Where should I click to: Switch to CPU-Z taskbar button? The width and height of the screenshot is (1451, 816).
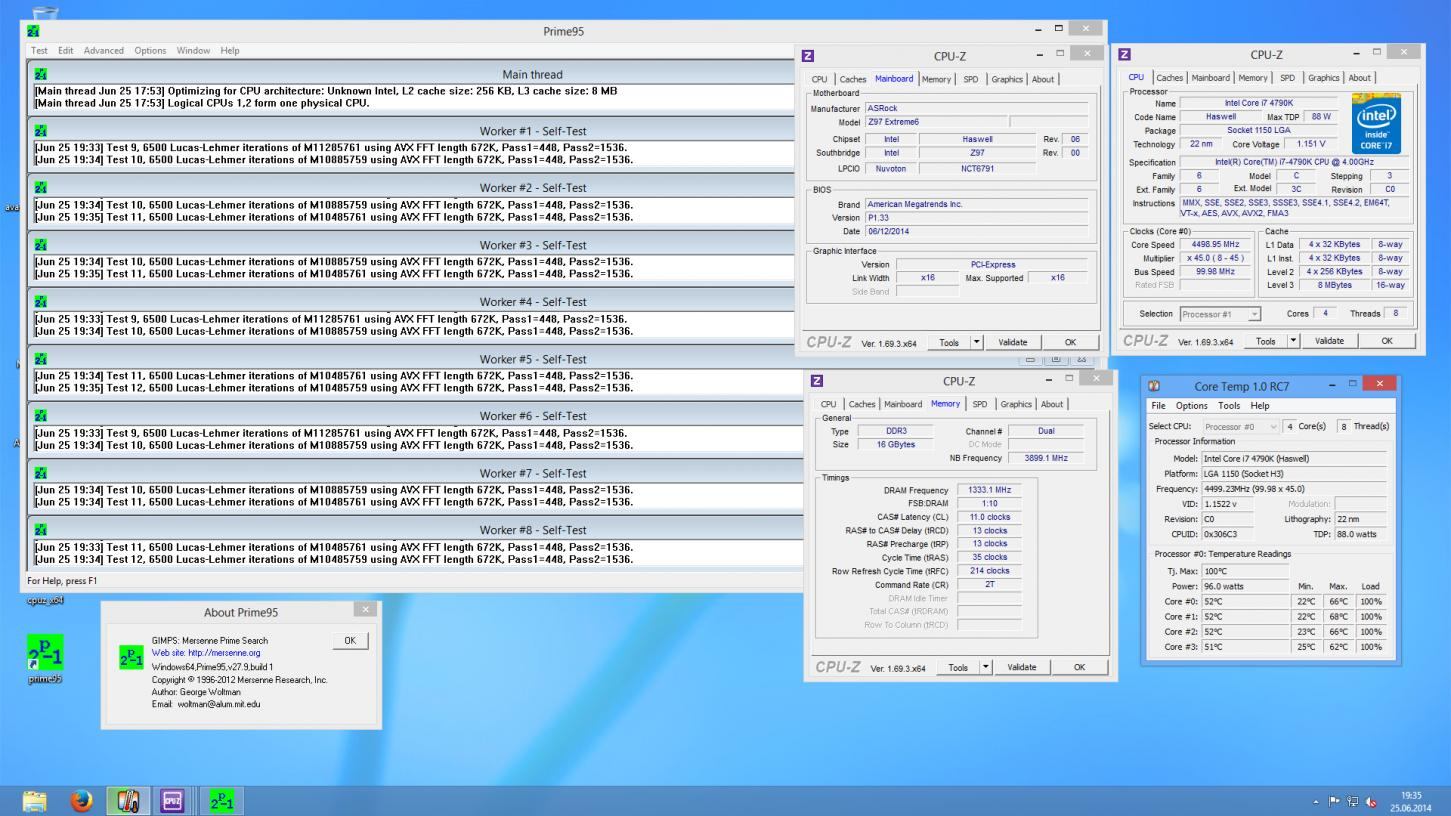tap(173, 801)
